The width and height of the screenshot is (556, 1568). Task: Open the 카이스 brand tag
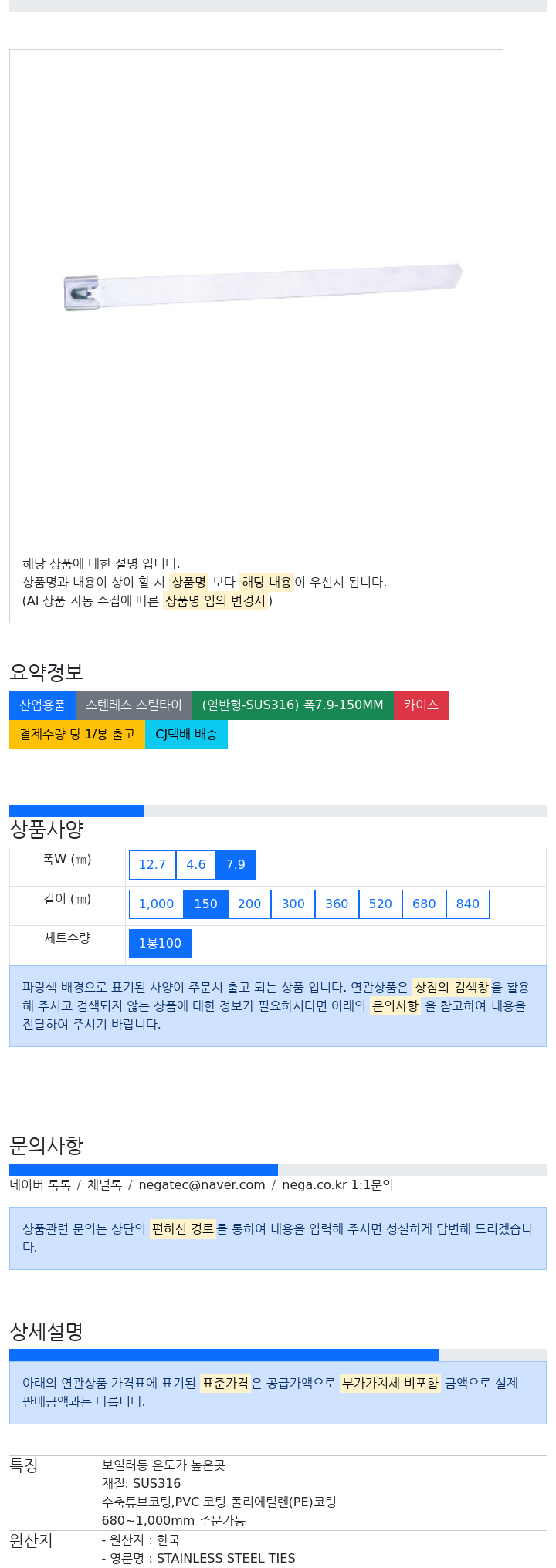tap(421, 705)
